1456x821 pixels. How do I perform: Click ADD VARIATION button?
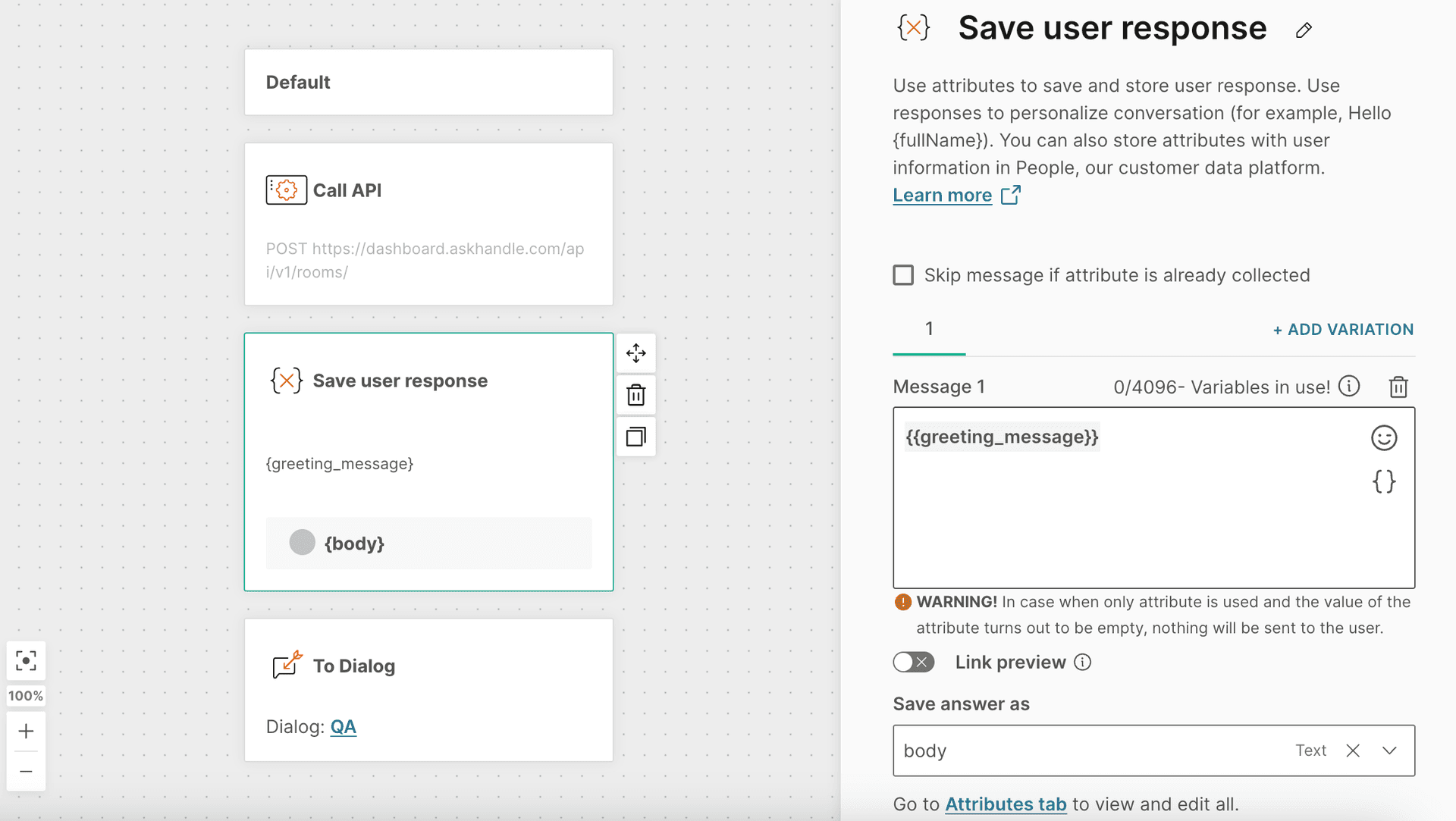point(1343,330)
